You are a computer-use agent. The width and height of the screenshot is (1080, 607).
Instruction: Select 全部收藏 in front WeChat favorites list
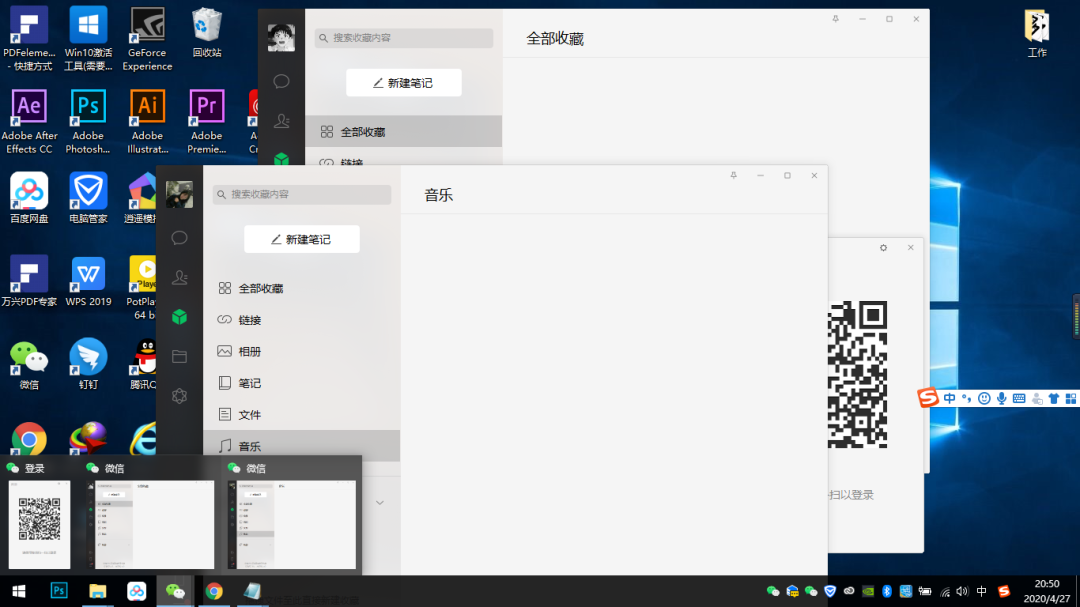[x=302, y=288]
